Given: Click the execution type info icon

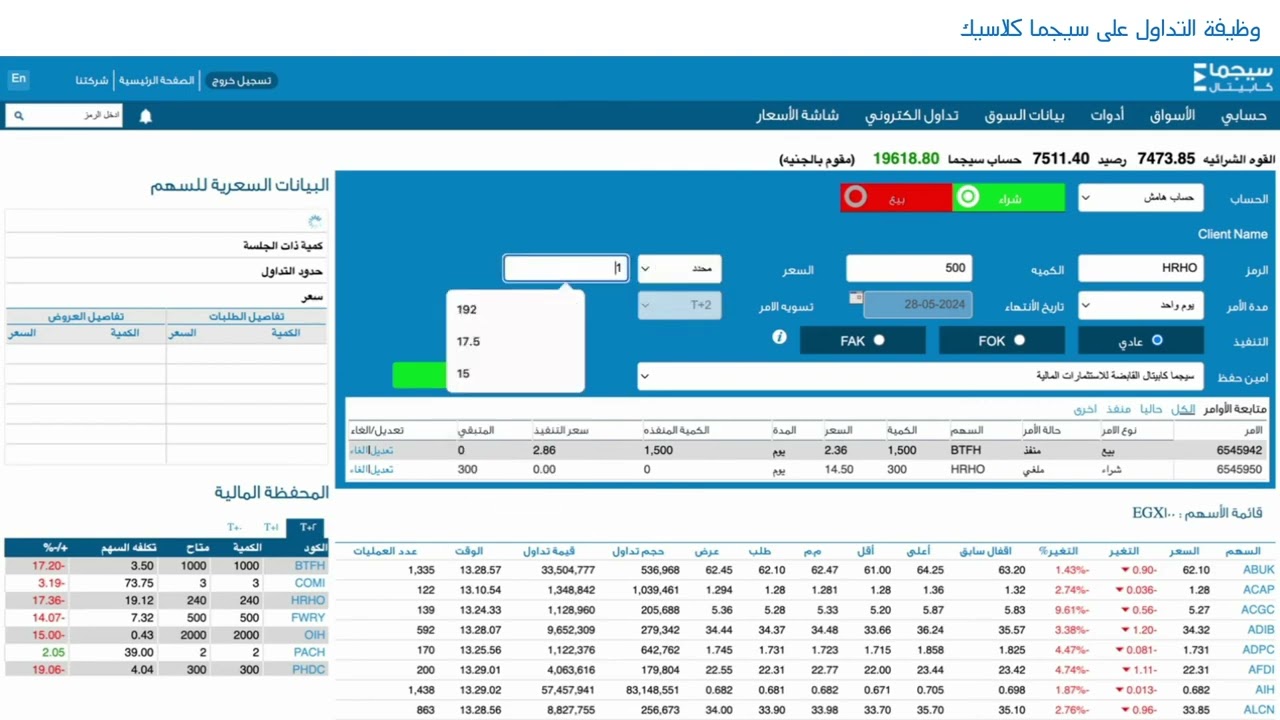Looking at the screenshot, I should [x=780, y=338].
